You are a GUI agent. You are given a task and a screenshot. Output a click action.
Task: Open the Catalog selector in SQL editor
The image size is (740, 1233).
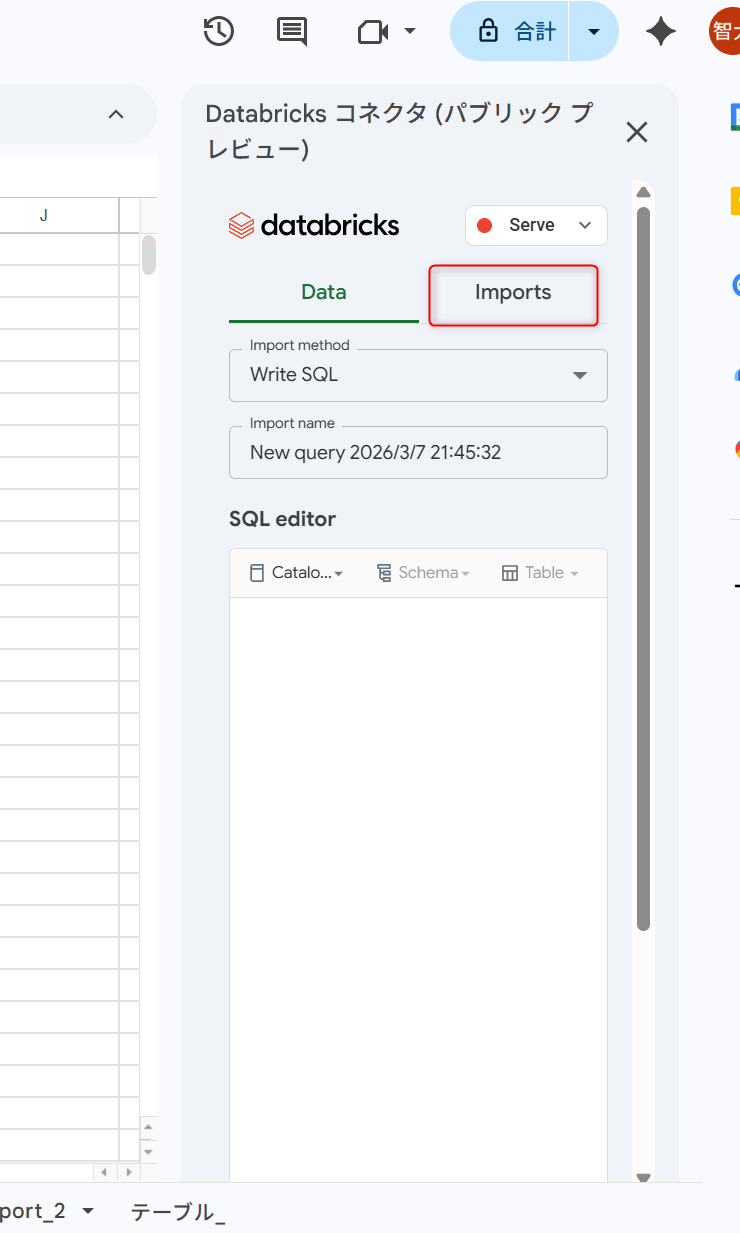296,573
